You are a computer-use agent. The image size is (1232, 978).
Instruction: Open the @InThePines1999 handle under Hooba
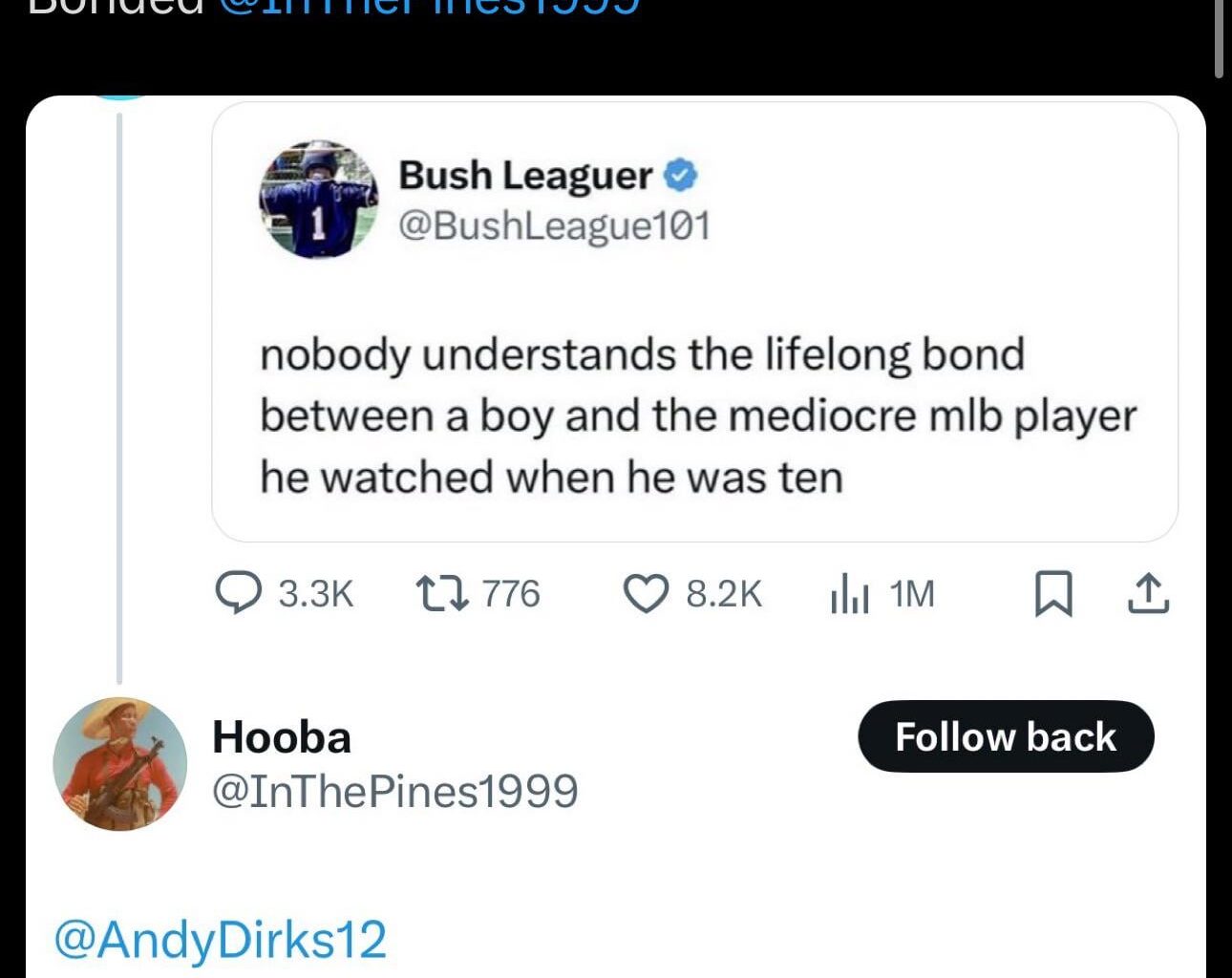pos(394,792)
